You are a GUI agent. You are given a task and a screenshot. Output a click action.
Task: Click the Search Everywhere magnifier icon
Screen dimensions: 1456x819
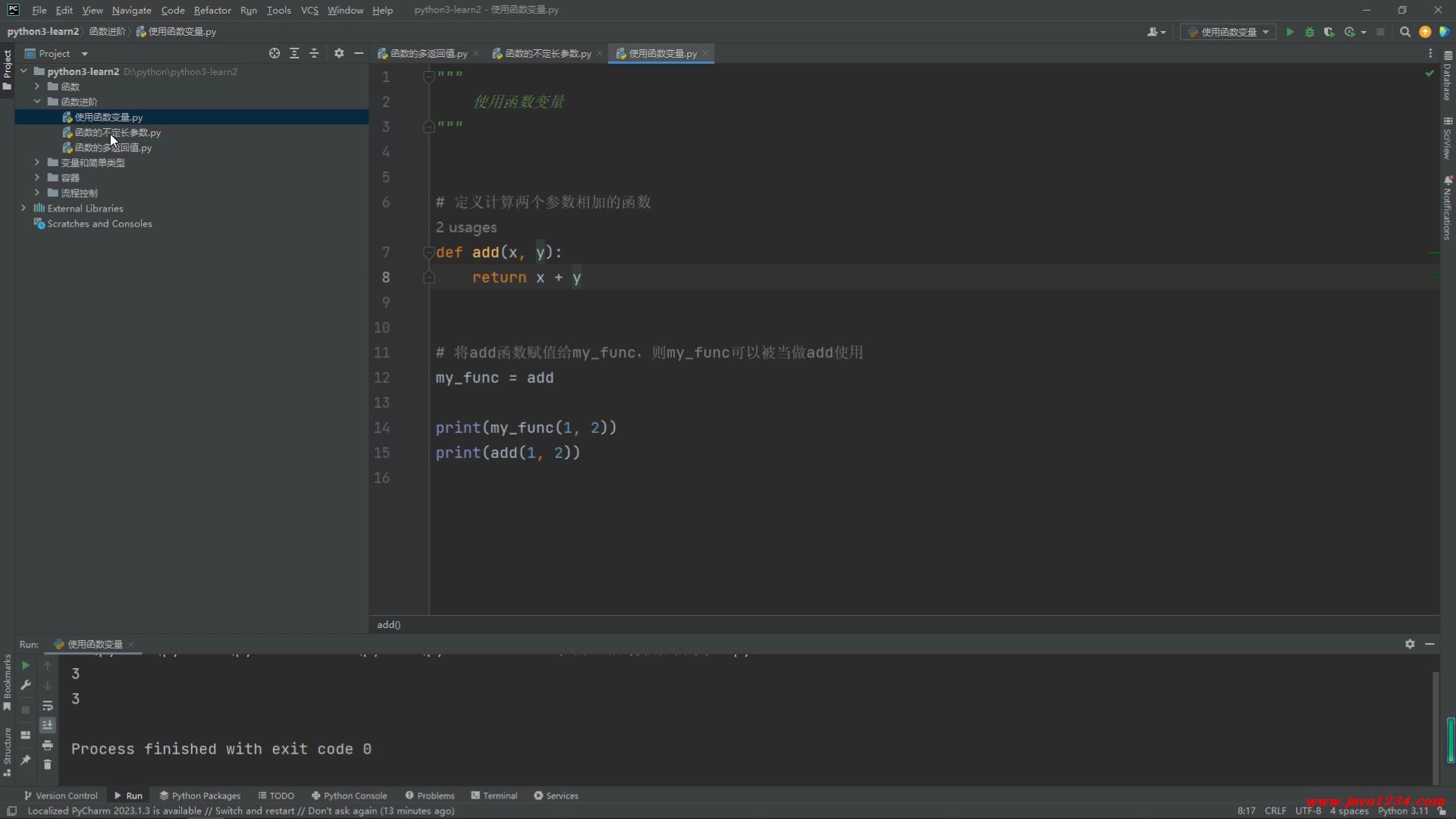pyautogui.click(x=1405, y=32)
